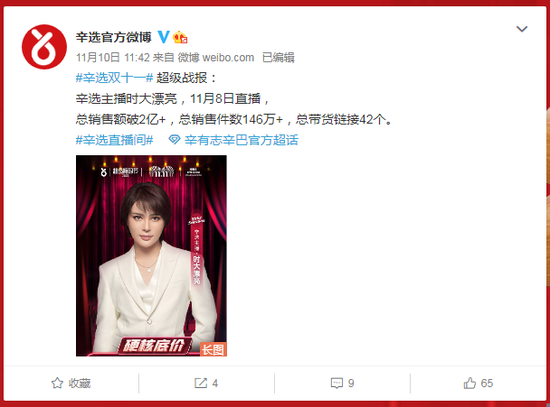This screenshot has height=407, width=550.
Task: Click the 收藏 label text
Action: click(x=80, y=383)
